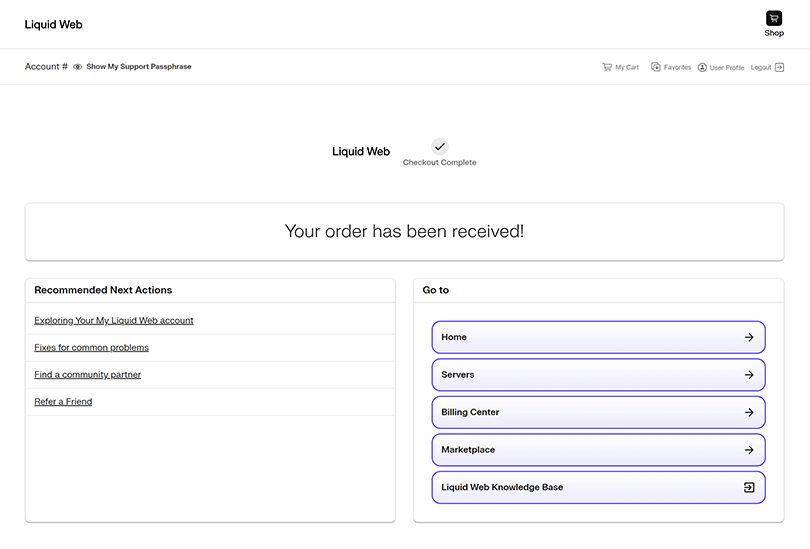Go to Billing Center

[598, 412]
